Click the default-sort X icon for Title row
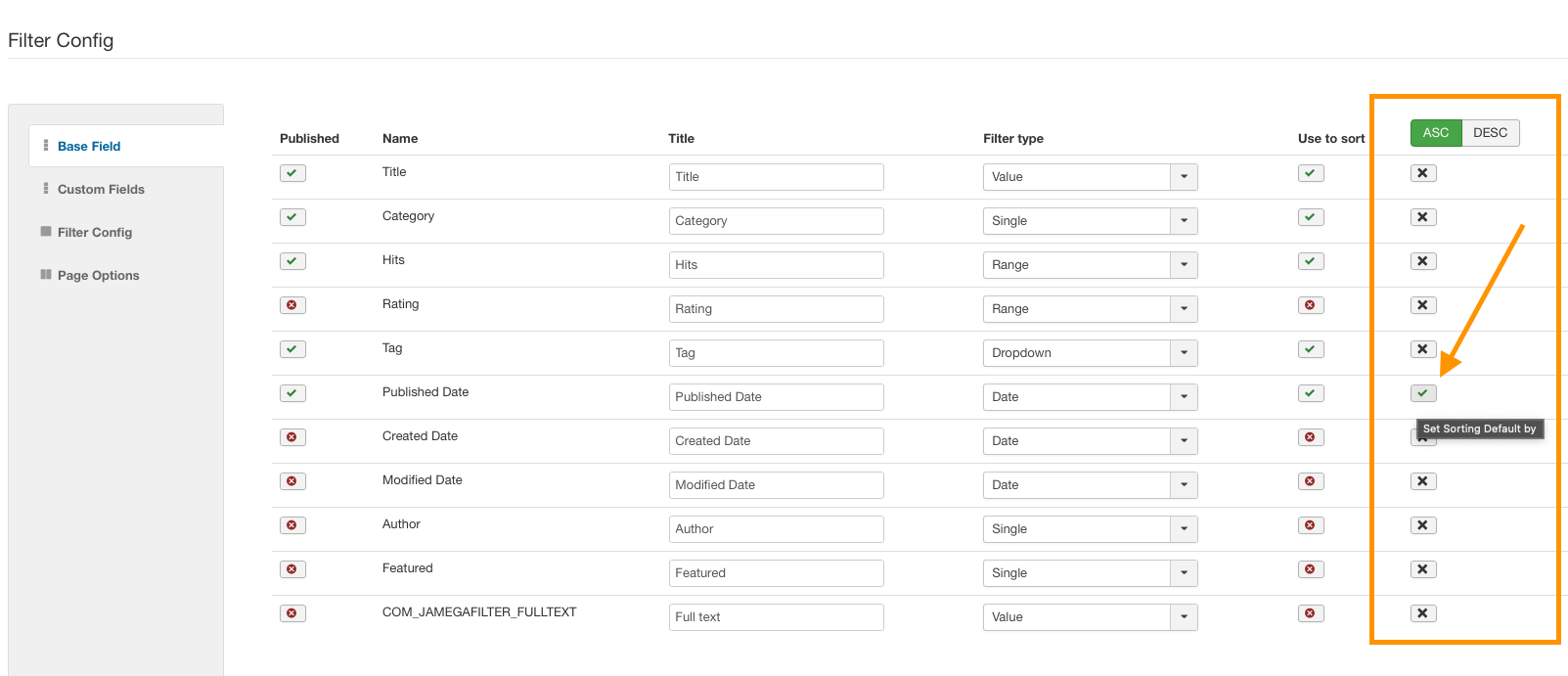 coord(1423,173)
